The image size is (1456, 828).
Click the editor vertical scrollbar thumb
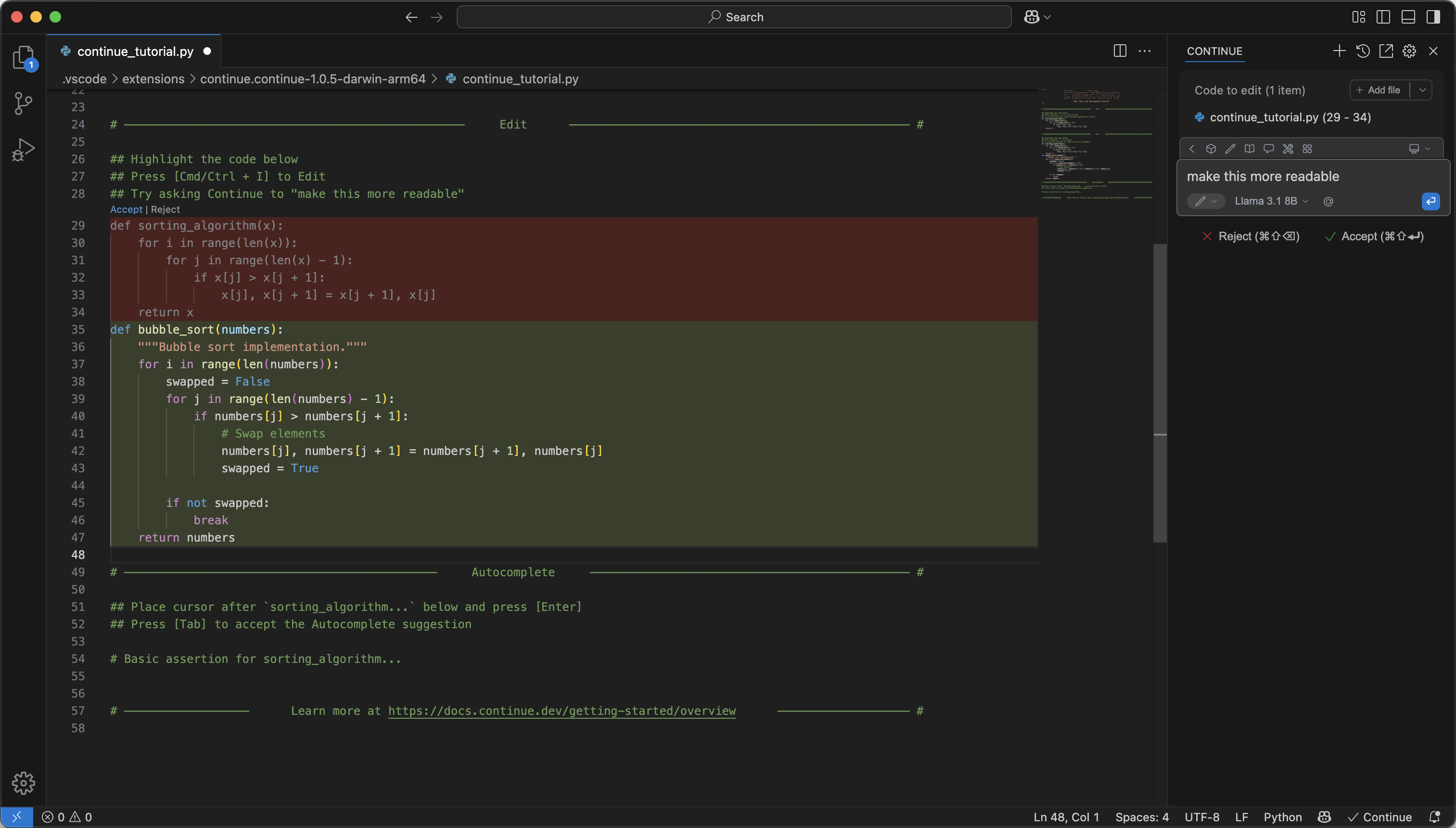point(1160,393)
